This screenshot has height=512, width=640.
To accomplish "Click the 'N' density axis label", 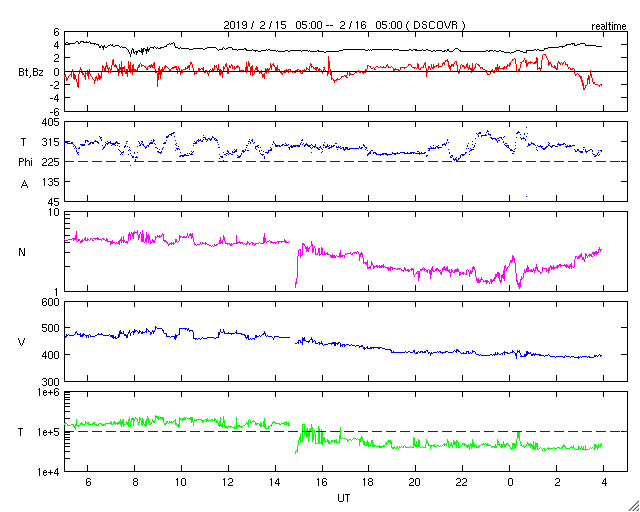I will [x=22, y=252].
